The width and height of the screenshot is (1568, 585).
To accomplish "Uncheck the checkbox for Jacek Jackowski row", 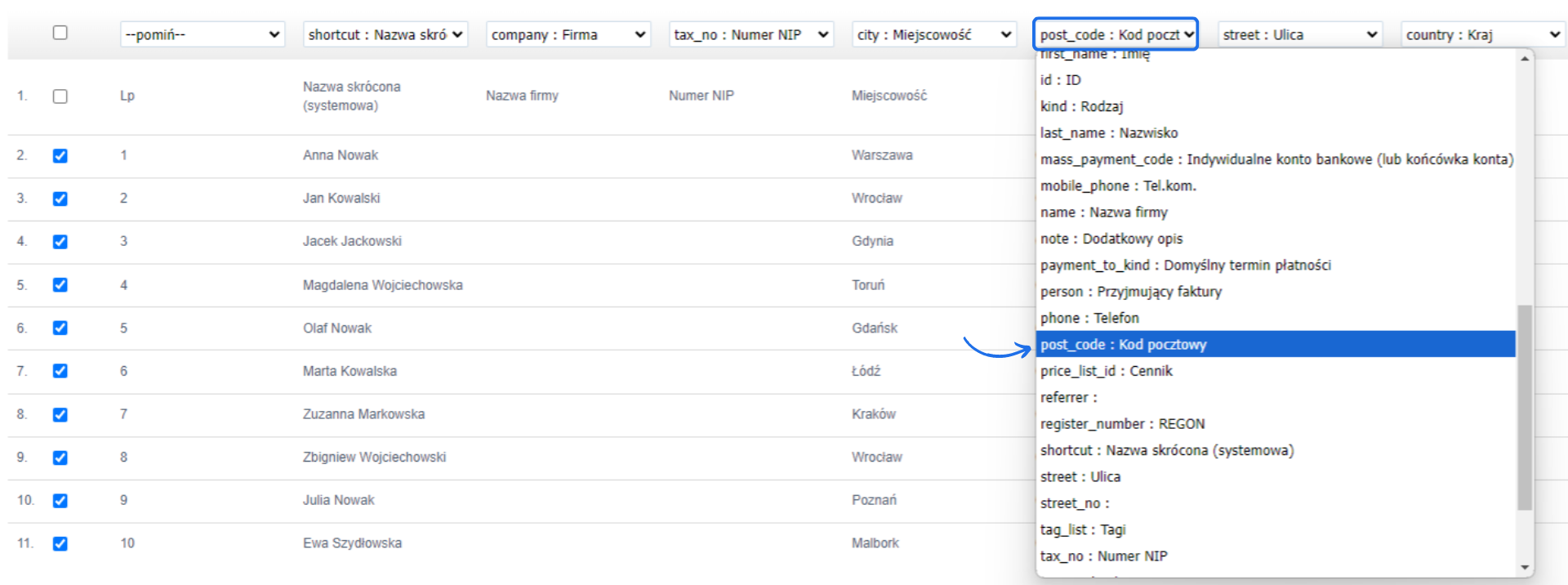I will (x=60, y=242).
